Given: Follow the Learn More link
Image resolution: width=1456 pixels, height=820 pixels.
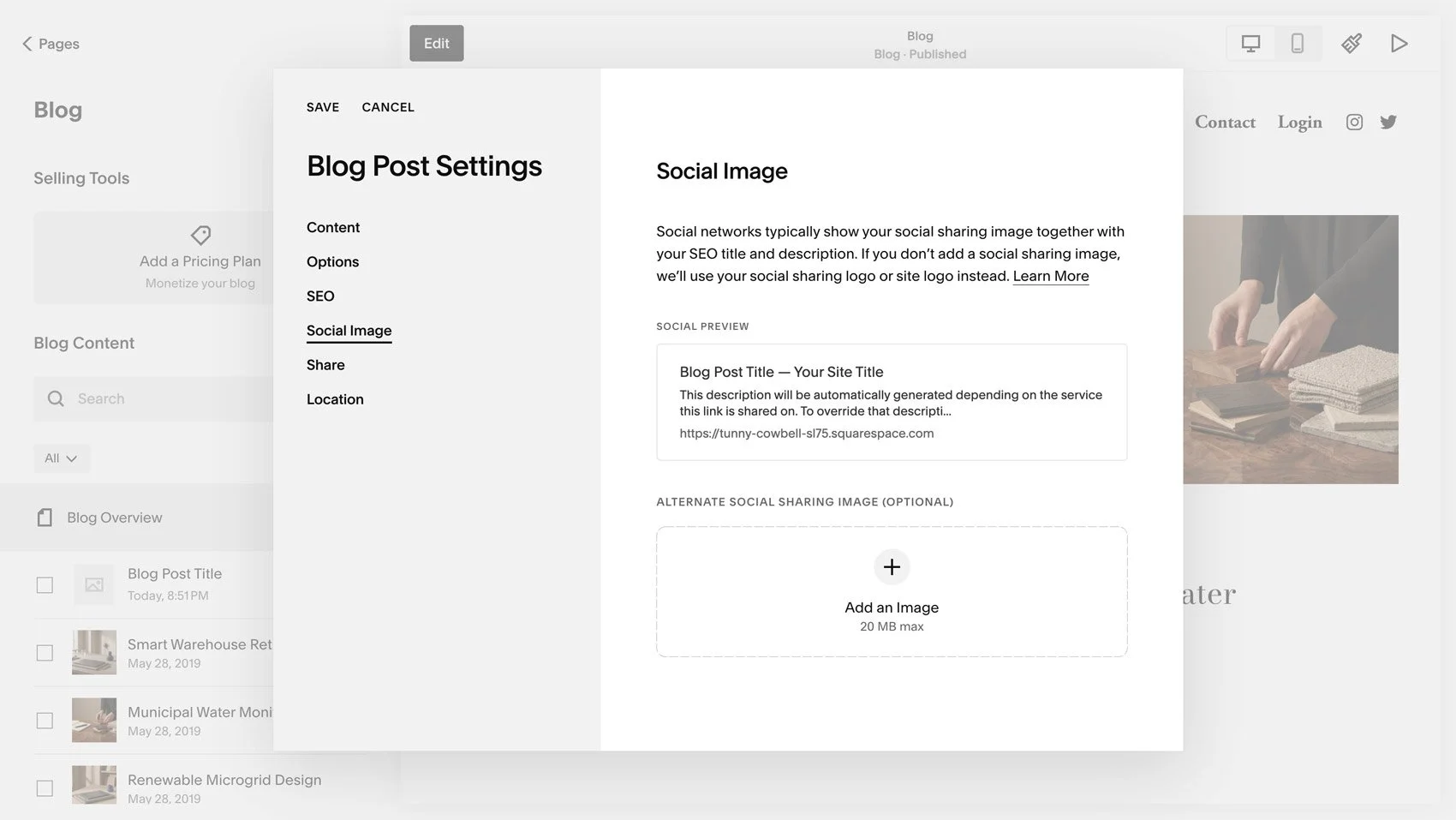Looking at the screenshot, I should (x=1051, y=276).
